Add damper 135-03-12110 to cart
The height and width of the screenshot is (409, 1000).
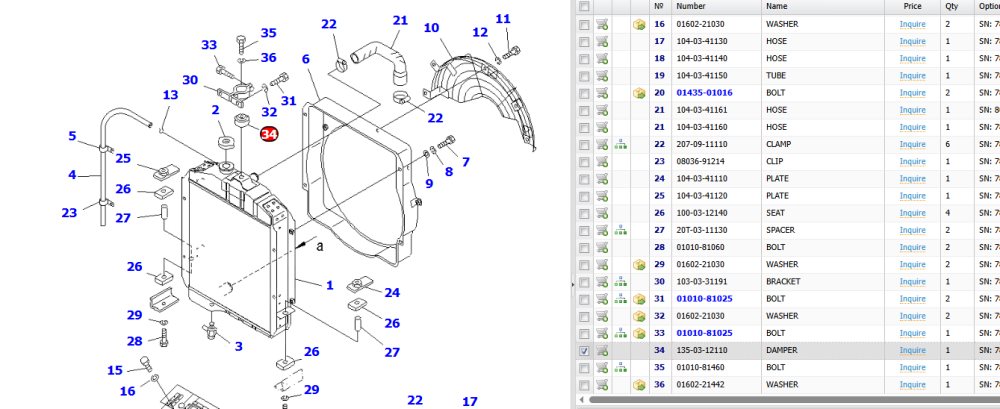(602, 350)
